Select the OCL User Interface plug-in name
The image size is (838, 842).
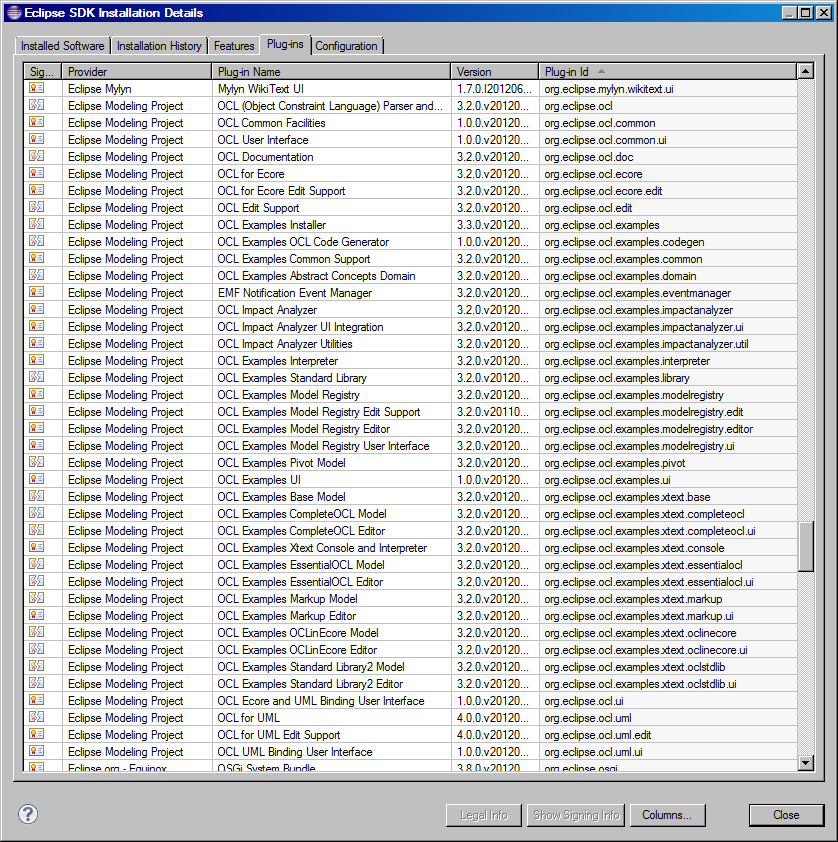pos(263,140)
